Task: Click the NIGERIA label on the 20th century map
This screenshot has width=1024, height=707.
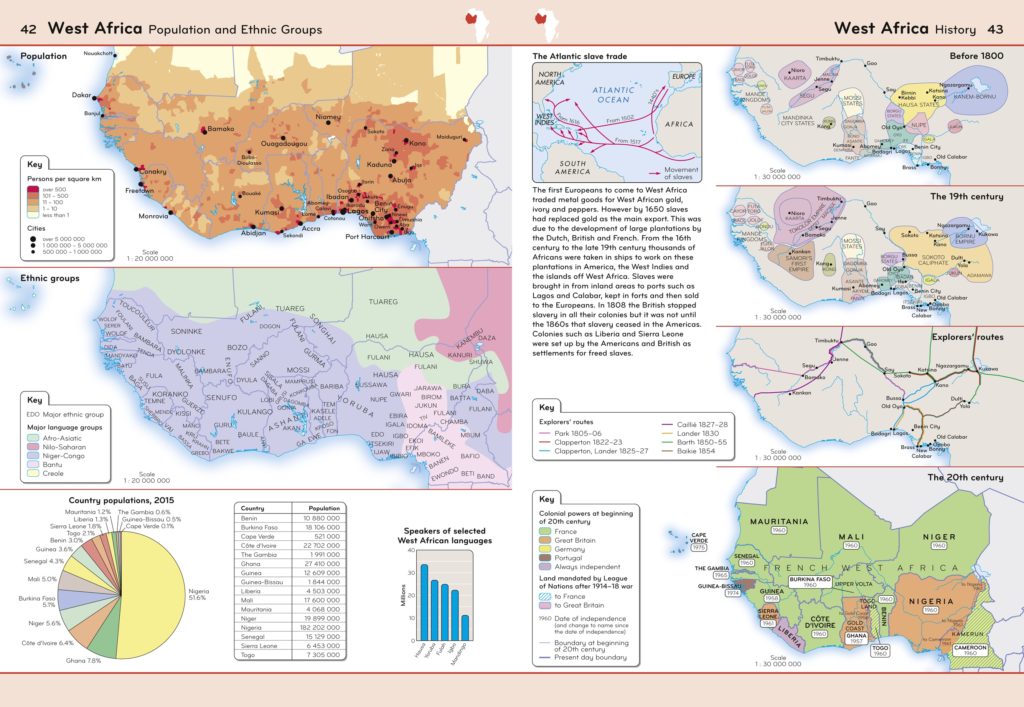Action: [931, 601]
